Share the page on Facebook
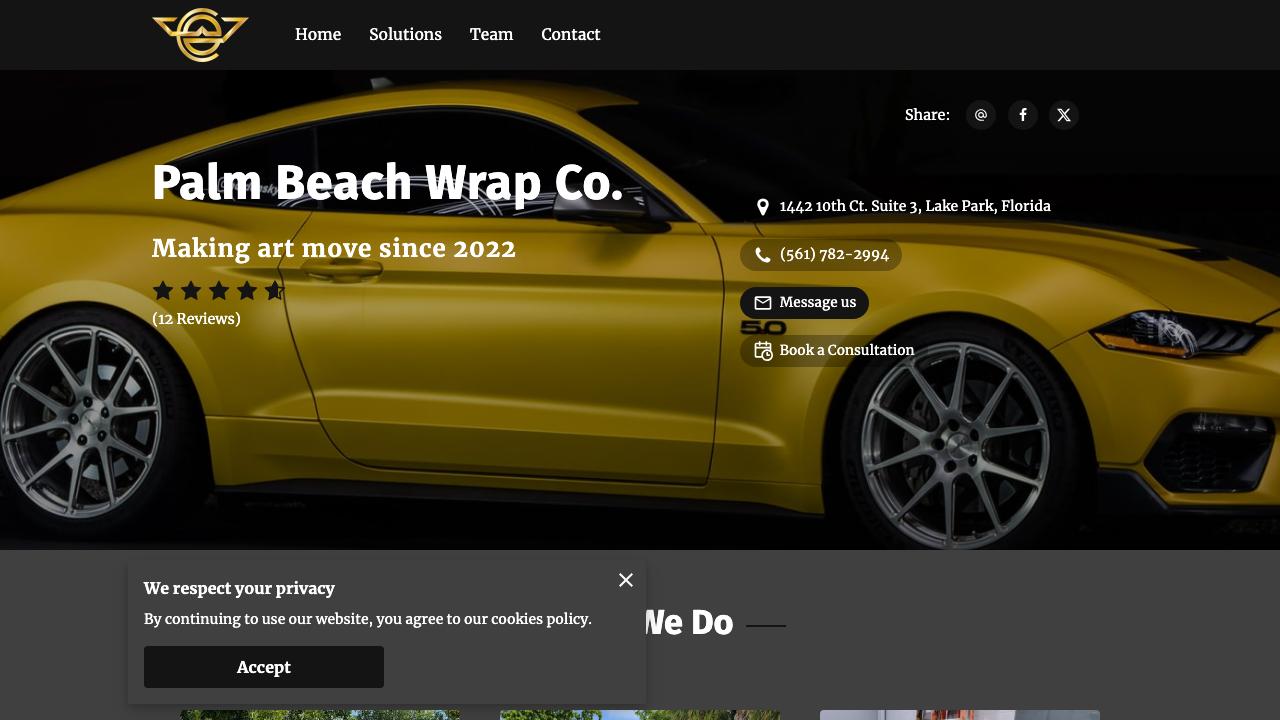 tap(1023, 115)
